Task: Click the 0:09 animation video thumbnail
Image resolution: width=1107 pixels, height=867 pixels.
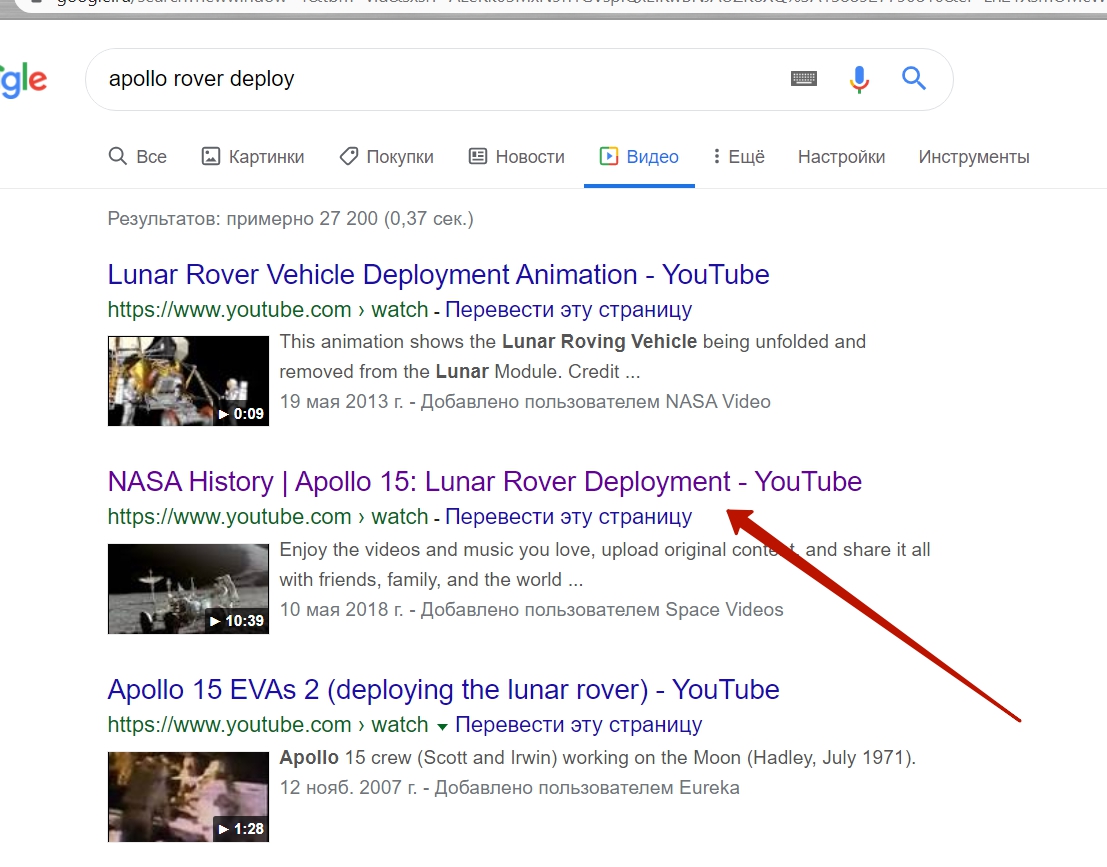Action: [189, 381]
